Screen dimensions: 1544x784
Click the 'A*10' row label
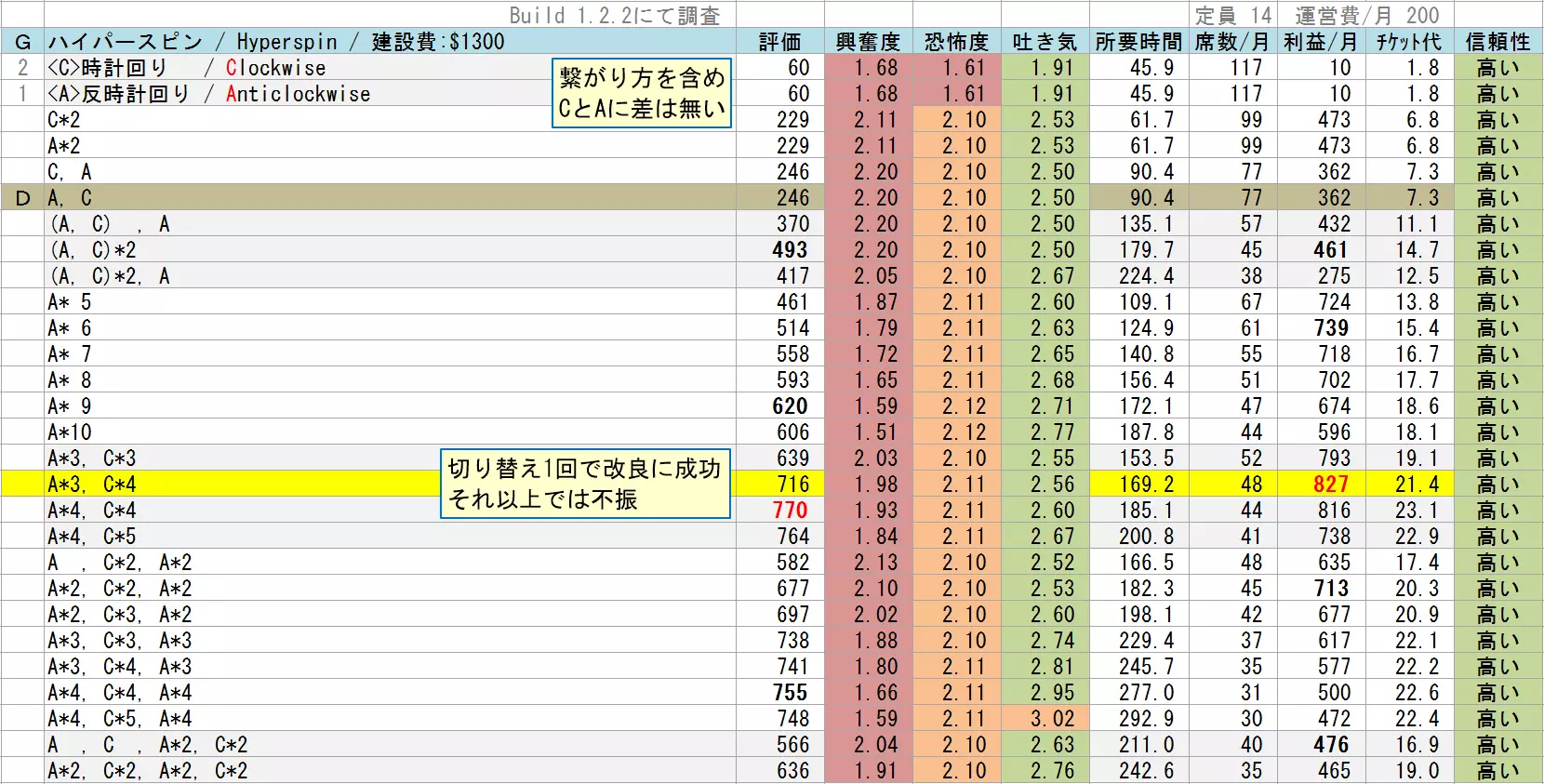coord(70,432)
